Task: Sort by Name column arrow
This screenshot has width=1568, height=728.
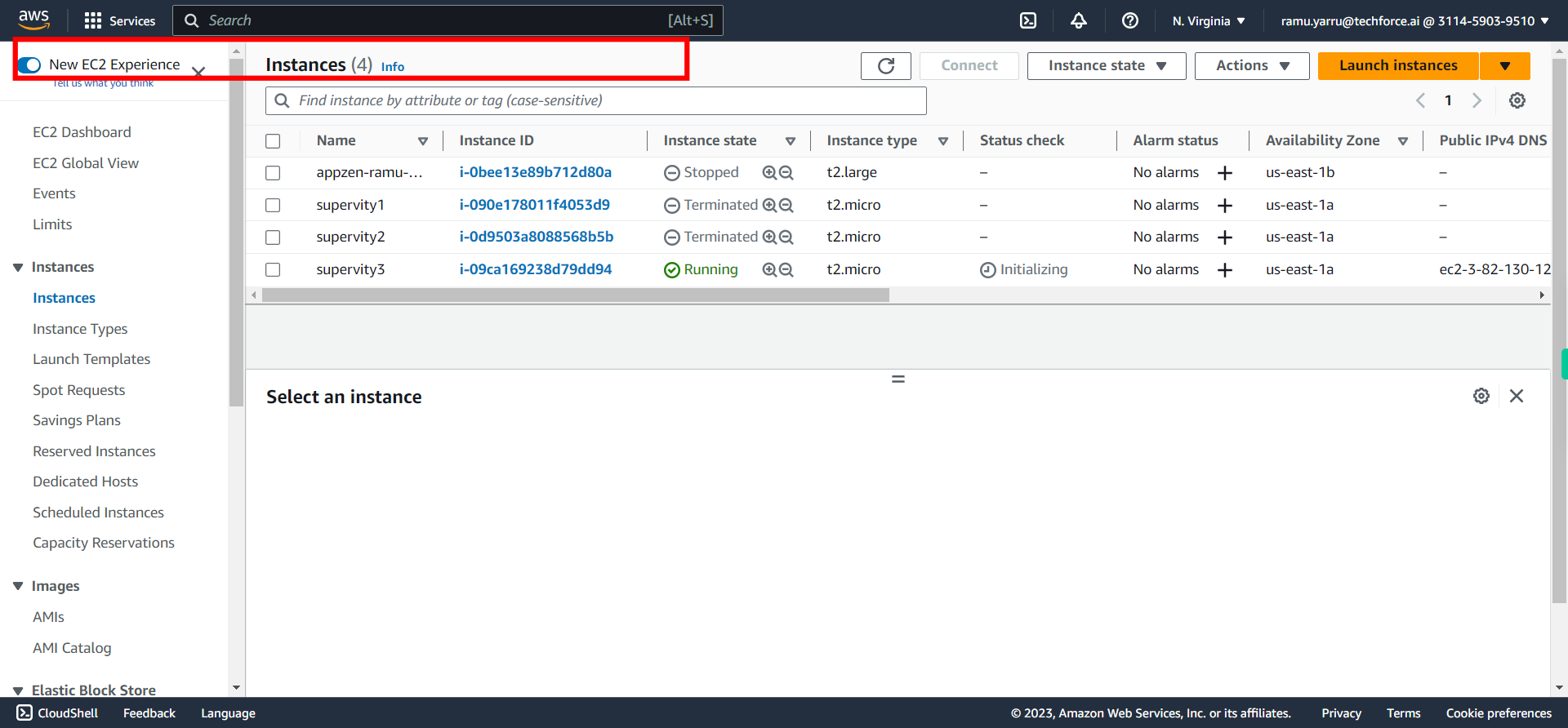Action: pos(423,141)
